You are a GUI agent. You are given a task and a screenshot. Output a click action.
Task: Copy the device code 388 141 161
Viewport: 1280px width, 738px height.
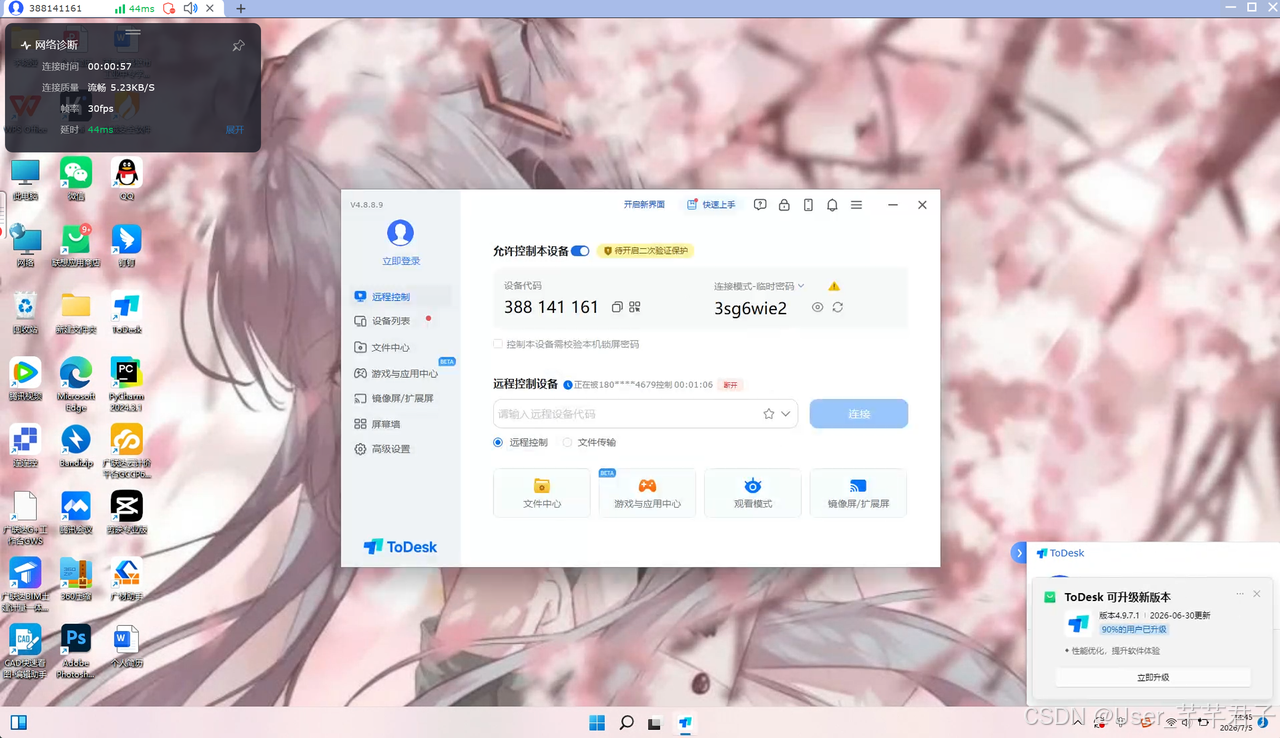[617, 308]
